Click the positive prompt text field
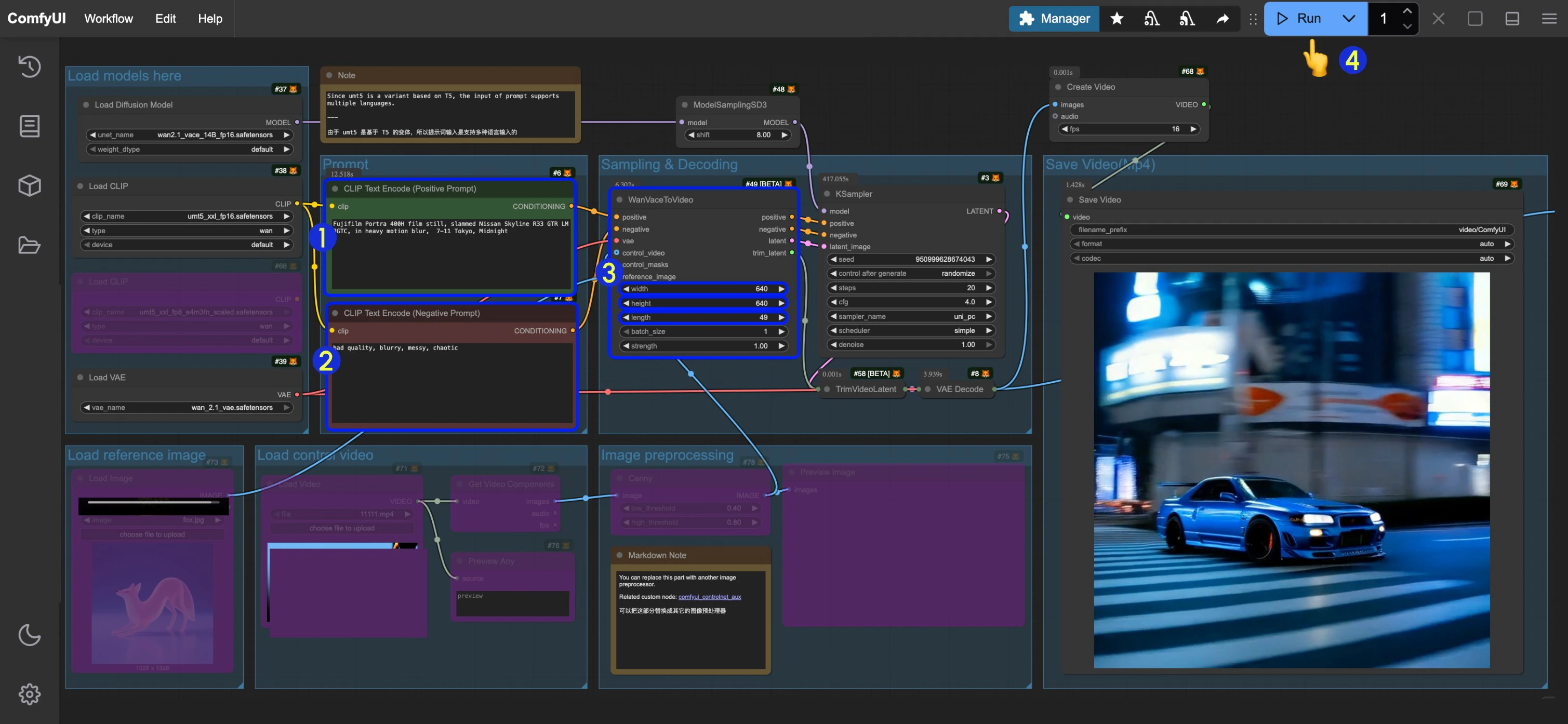This screenshot has height=724, width=1568. (450, 256)
